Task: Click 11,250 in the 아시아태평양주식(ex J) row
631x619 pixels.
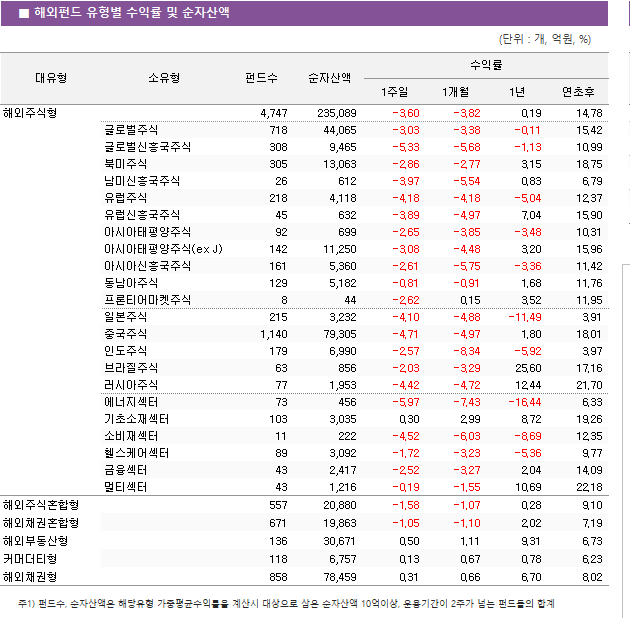Action: click(x=340, y=250)
